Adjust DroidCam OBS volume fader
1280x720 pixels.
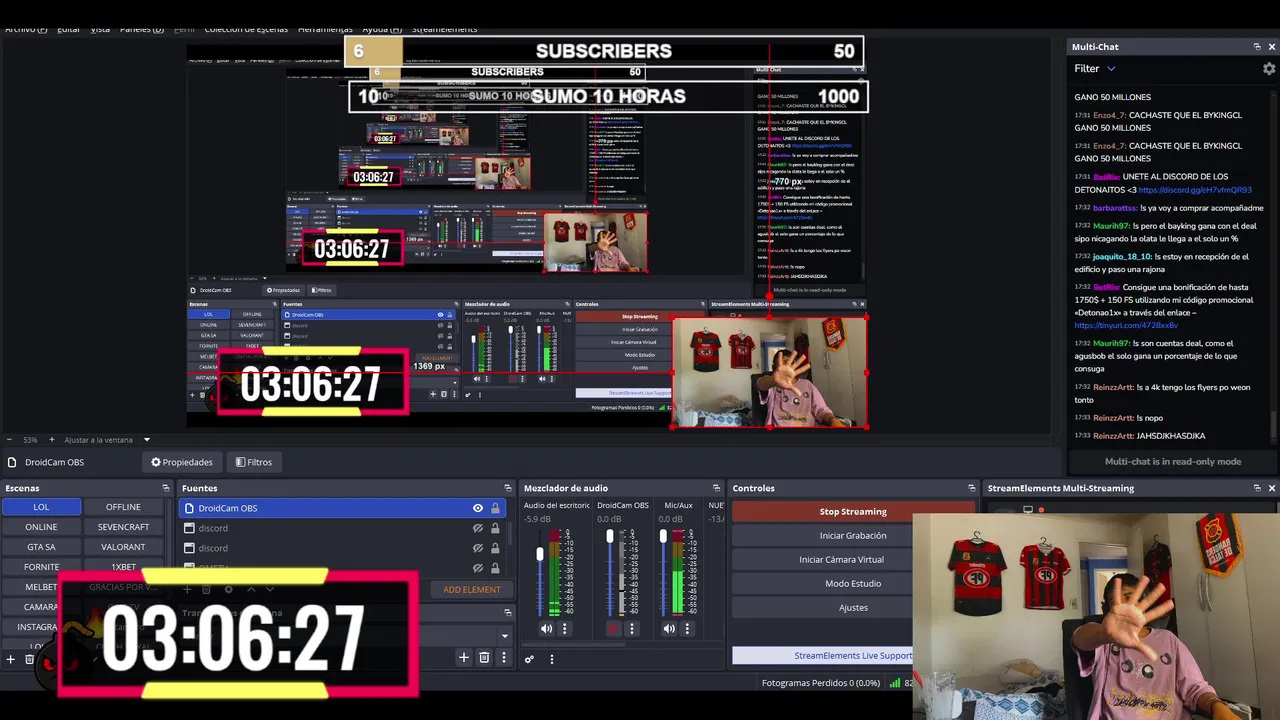[610, 538]
